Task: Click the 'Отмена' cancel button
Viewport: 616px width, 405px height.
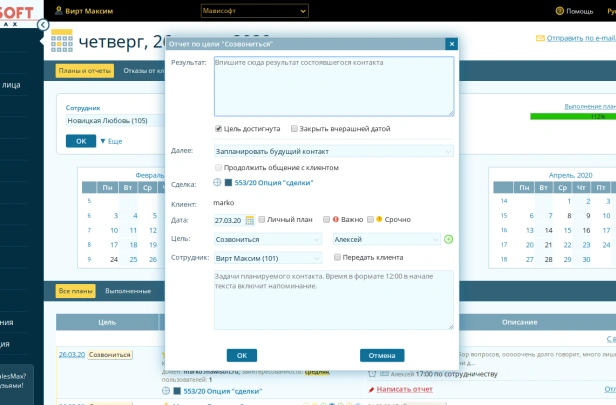Action: tap(382, 355)
